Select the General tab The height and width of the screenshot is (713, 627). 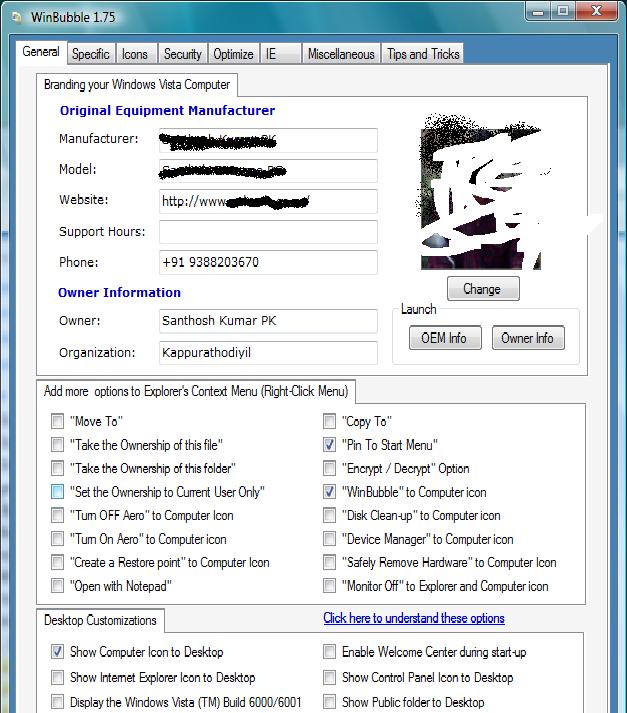(x=41, y=52)
